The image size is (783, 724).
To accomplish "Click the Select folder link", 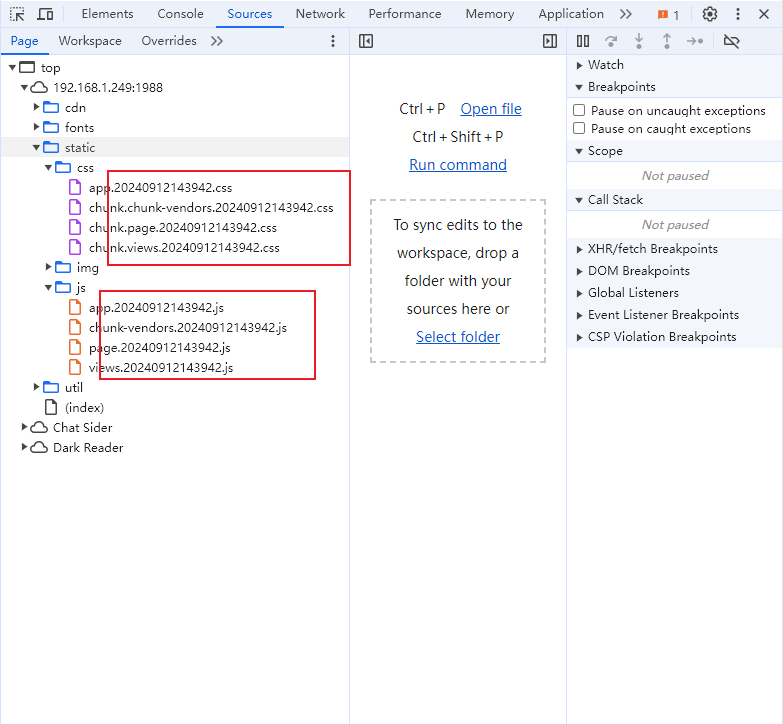I will tap(458, 337).
